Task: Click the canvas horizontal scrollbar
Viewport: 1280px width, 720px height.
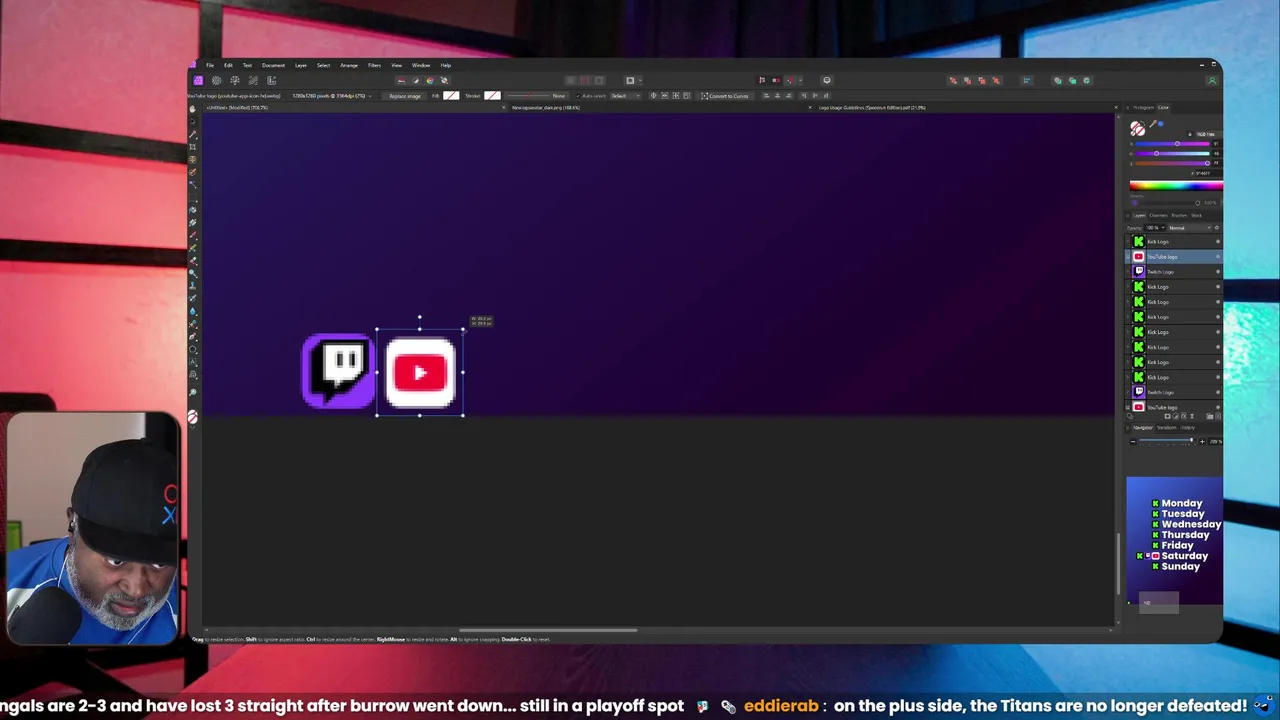Action: tap(547, 630)
